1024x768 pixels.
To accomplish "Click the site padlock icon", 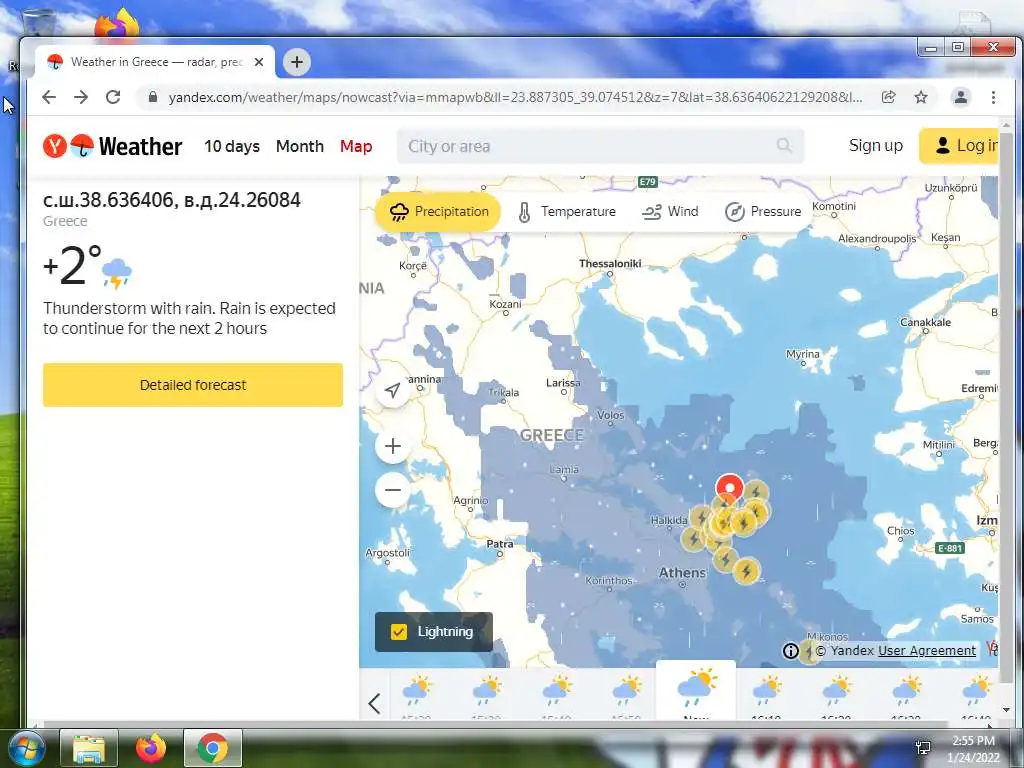I will 153,97.
